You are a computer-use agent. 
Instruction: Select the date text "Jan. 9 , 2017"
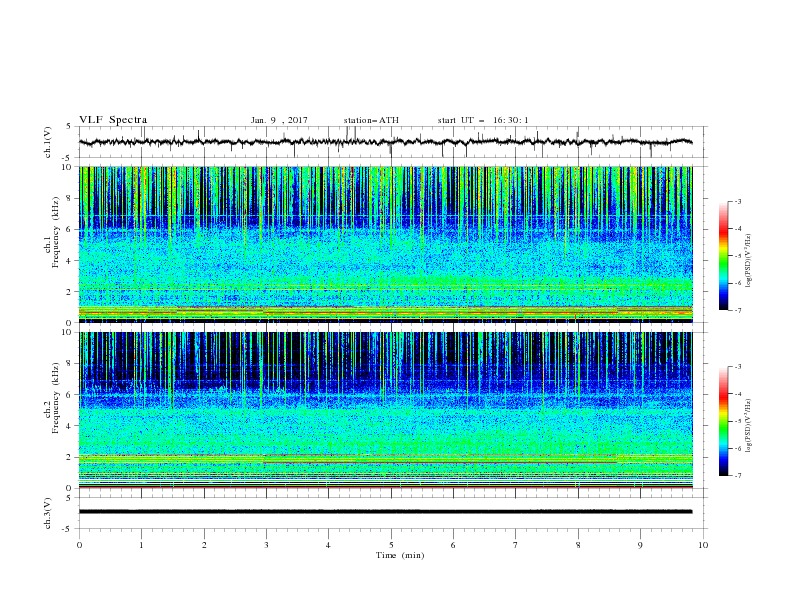[x=279, y=120]
